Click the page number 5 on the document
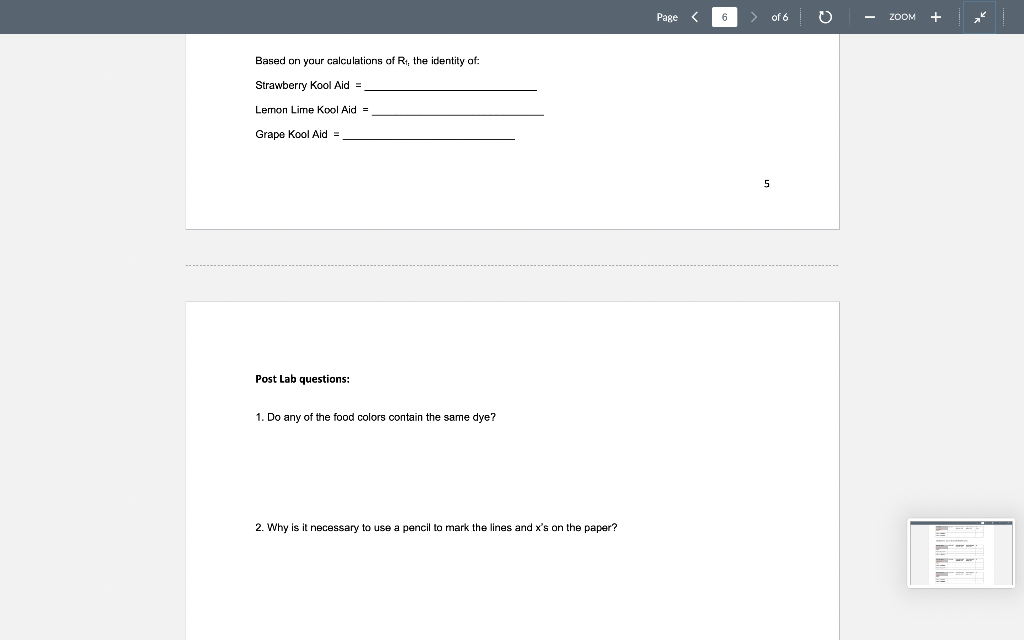Viewport: 1024px width, 640px height. click(766, 184)
